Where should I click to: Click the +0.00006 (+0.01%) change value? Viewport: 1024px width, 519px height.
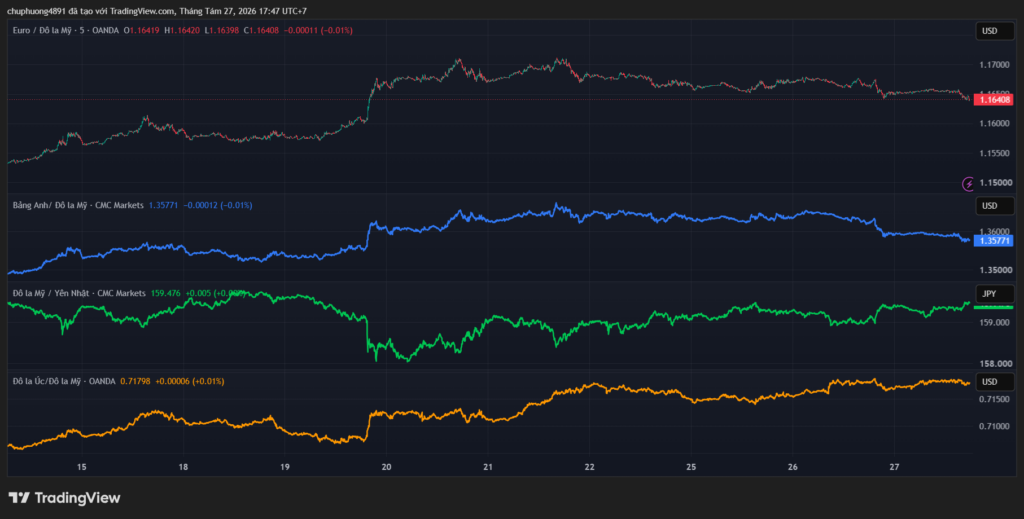189,381
